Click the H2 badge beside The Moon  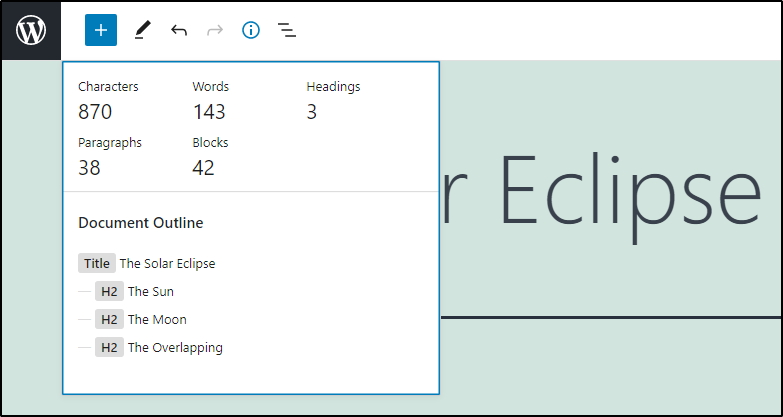coord(109,320)
